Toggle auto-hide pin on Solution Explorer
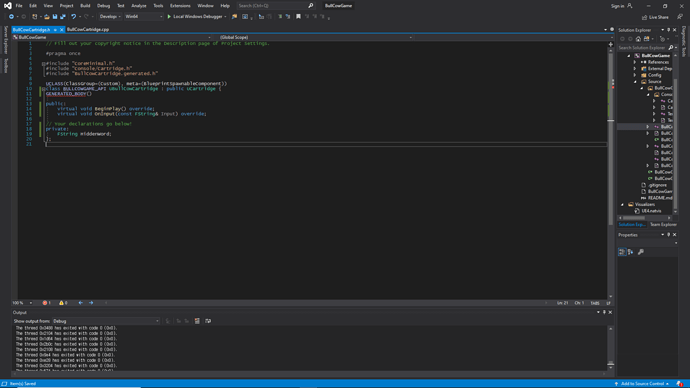 (668, 30)
